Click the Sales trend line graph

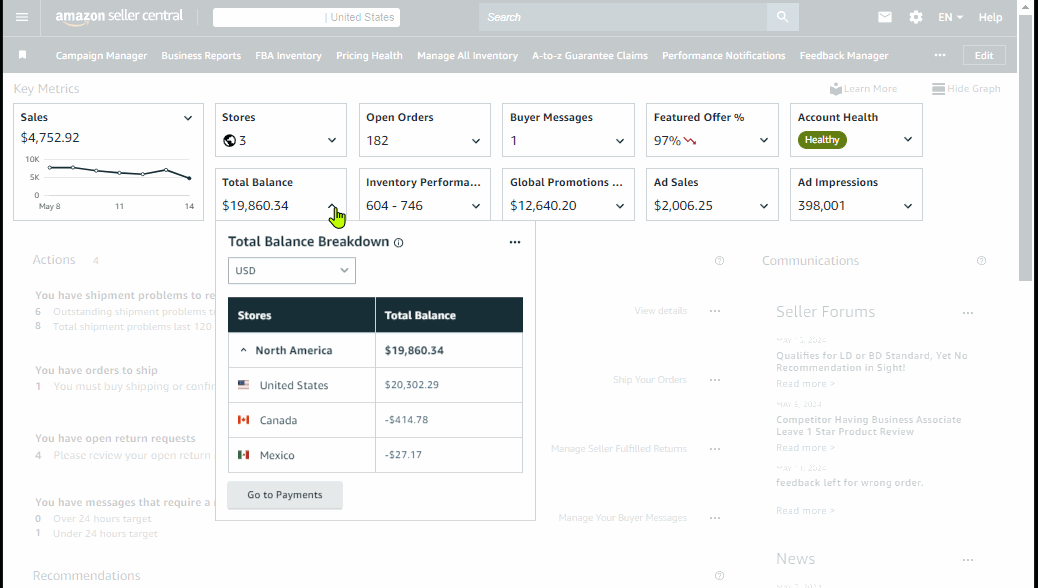tap(119, 172)
